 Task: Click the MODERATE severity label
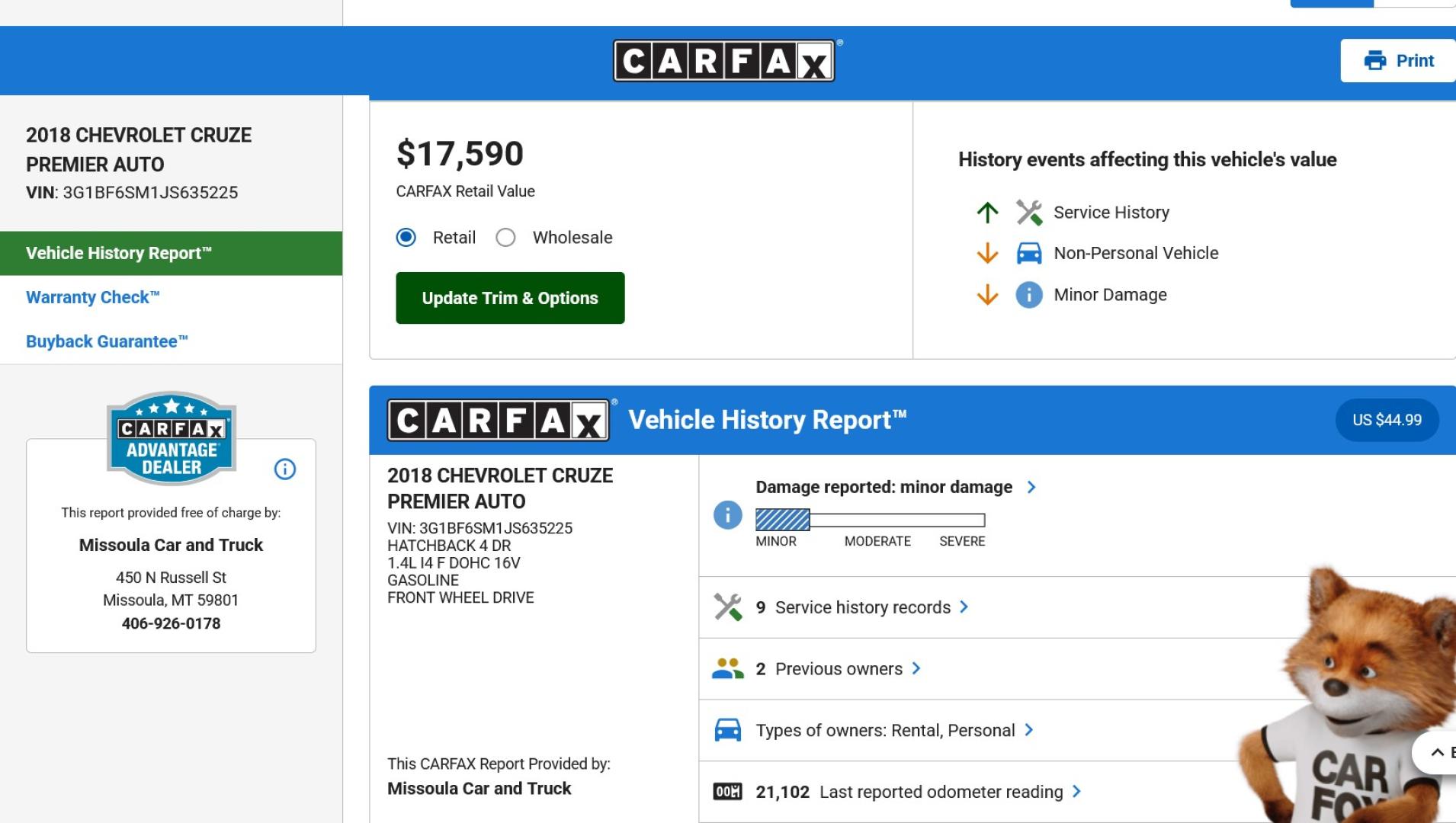coord(877,541)
